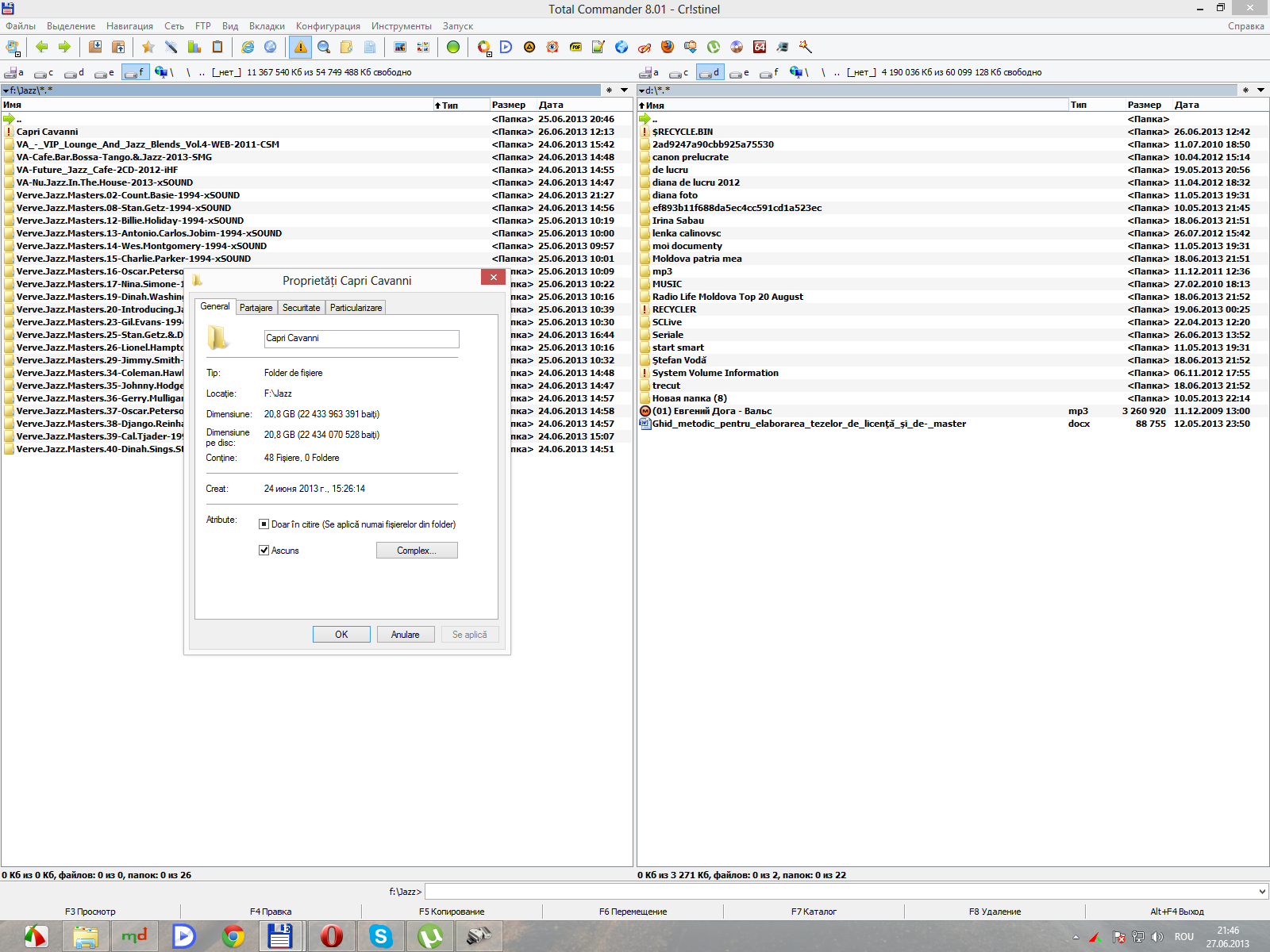
Task: Open left panel directory history dropdown arrow
Action: click(624, 90)
